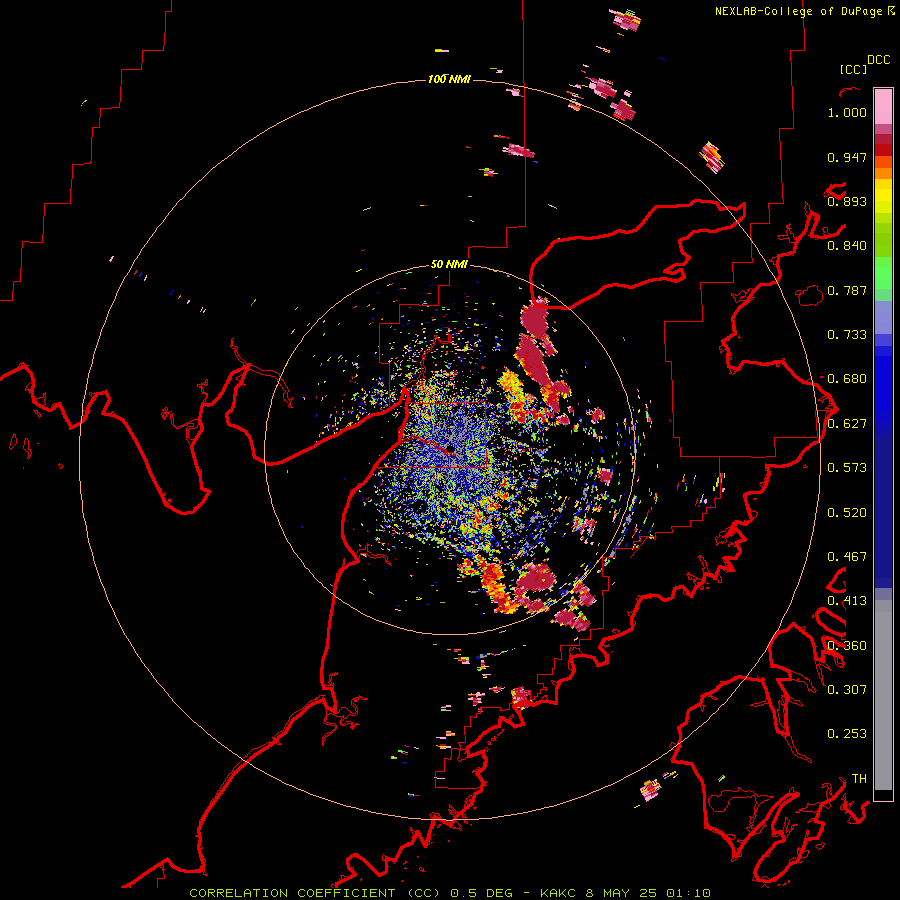Pick the light pink segment of color bar
Image resolution: width=900 pixels, height=900 pixels.
point(883,107)
